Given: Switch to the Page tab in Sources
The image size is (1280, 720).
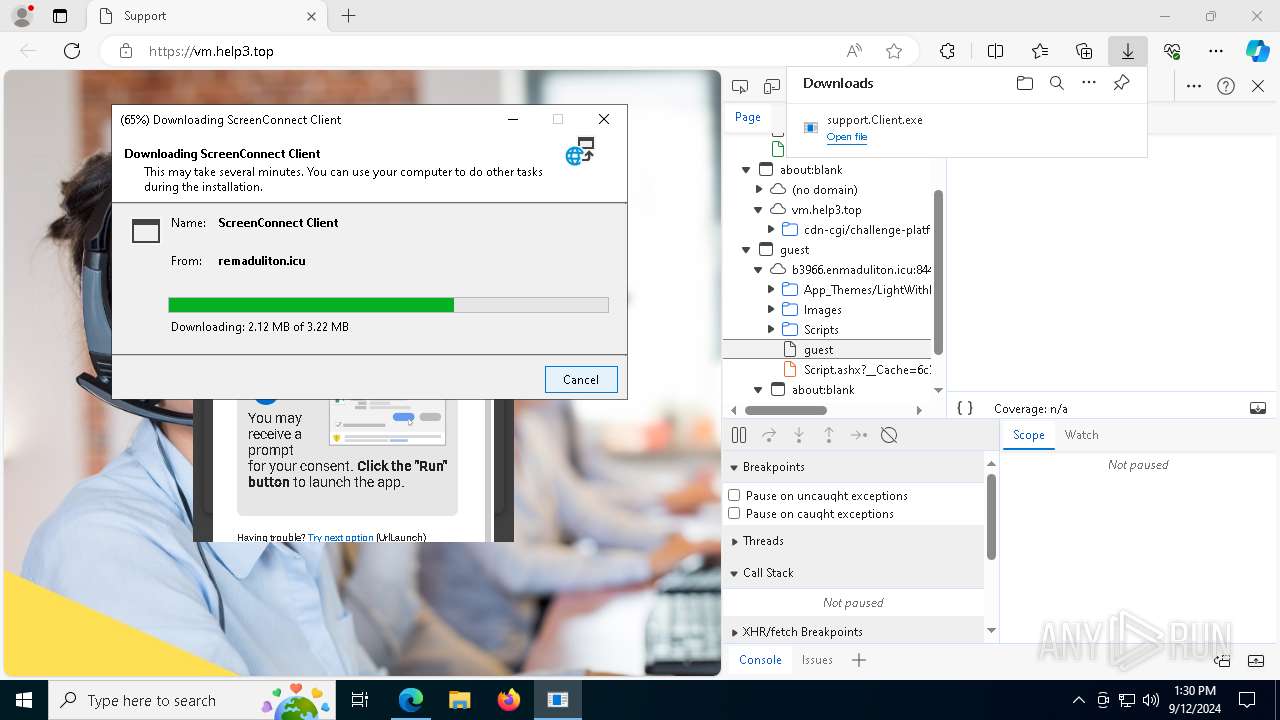Looking at the screenshot, I should click(x=748, y=117).
